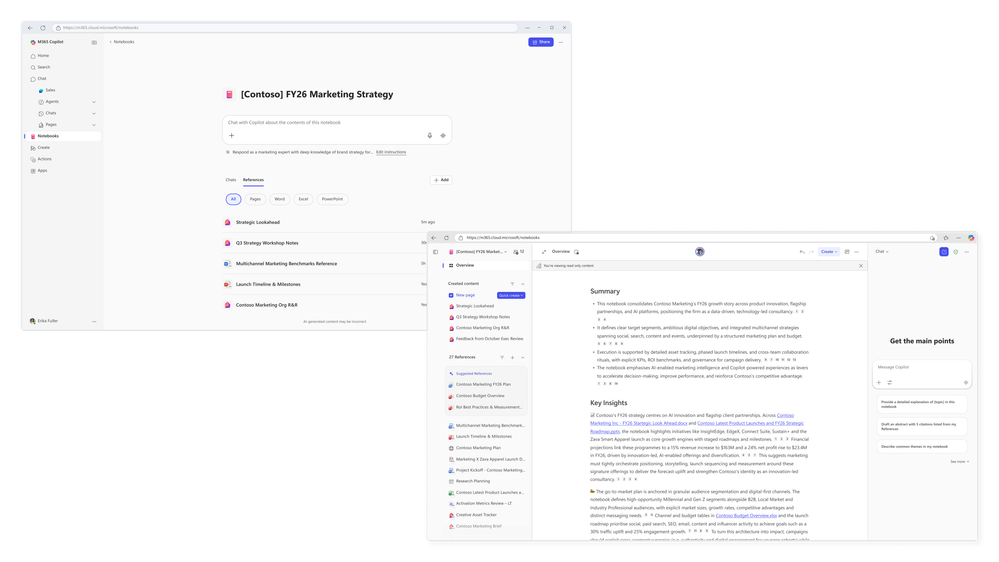Expand the Pages section chevron in the sidebar
The width and height of the screenshot is (999, 562).
click(x=94, y=125)
